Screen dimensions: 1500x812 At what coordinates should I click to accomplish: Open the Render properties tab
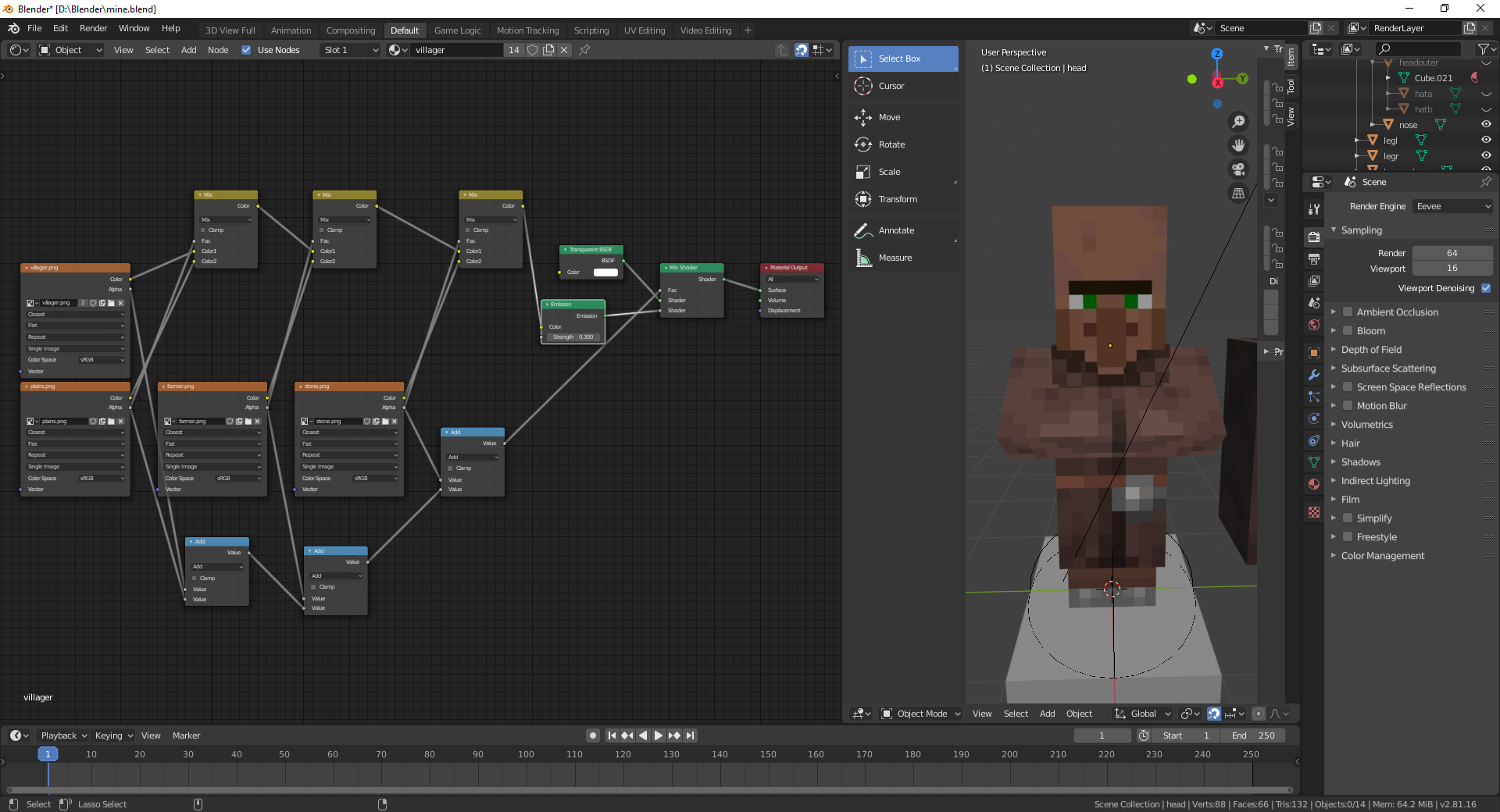[x=1314, y=237]
